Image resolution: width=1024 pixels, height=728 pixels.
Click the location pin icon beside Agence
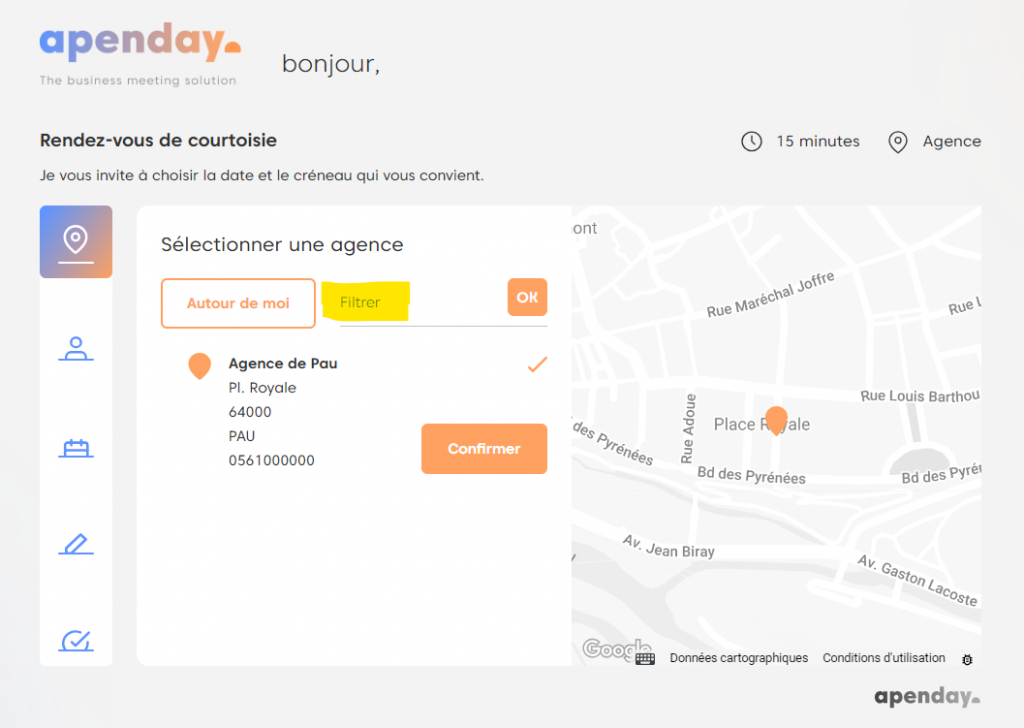tap(898, 142)
